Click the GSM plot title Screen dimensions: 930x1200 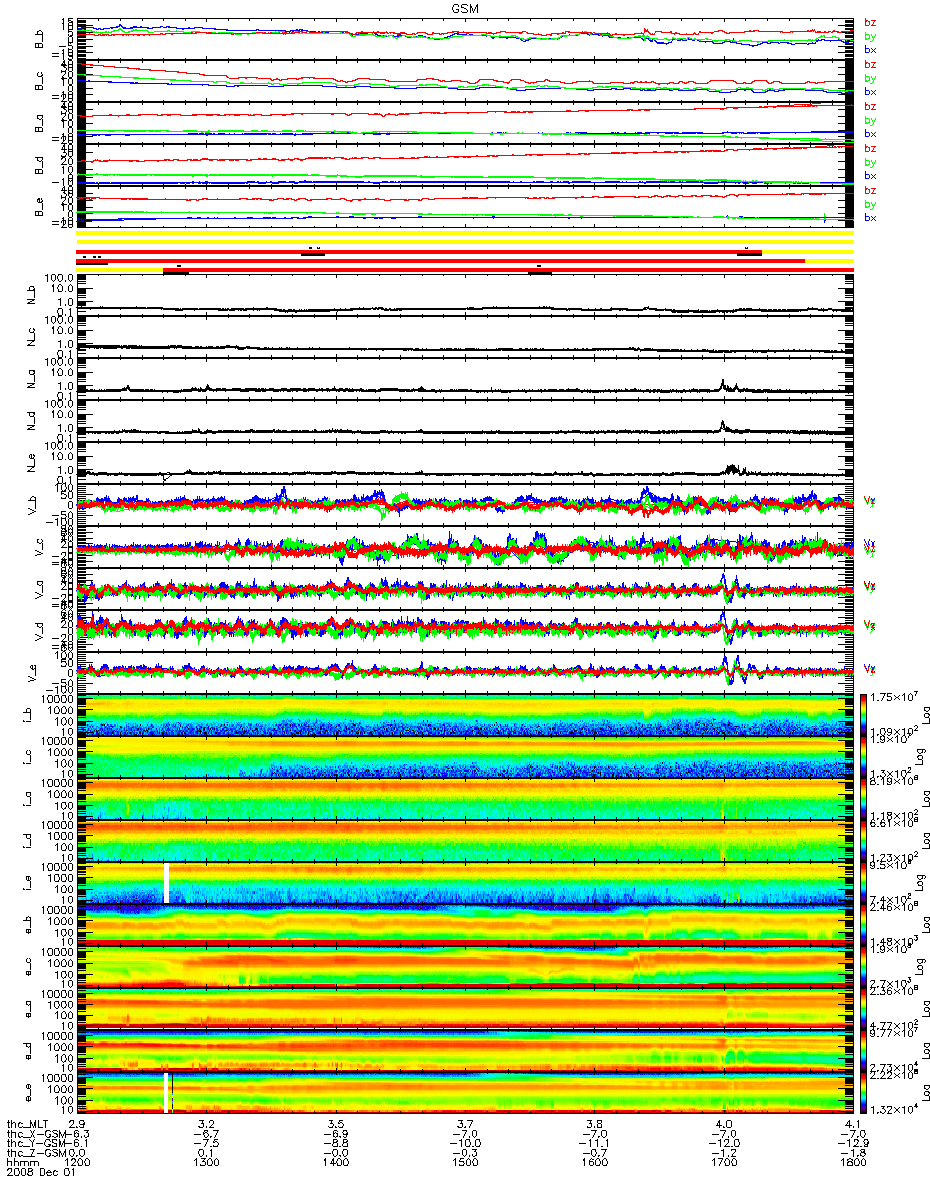click(464, 9)
